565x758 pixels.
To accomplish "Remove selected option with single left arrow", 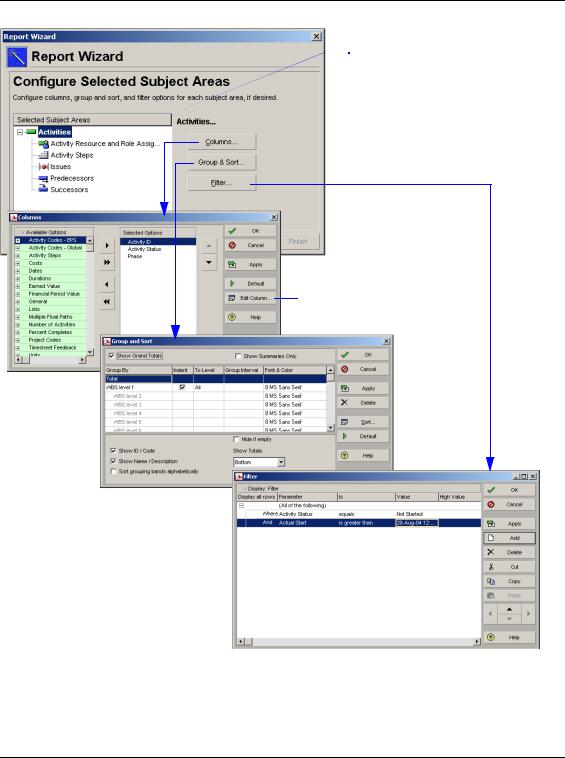I will (x=107, y=284).
